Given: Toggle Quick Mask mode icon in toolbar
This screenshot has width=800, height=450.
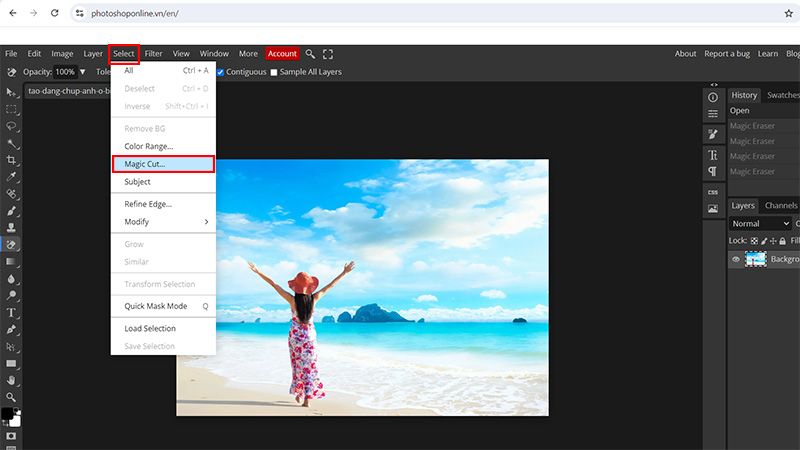Looking at the screenshot, I should [x=11, y=436].
